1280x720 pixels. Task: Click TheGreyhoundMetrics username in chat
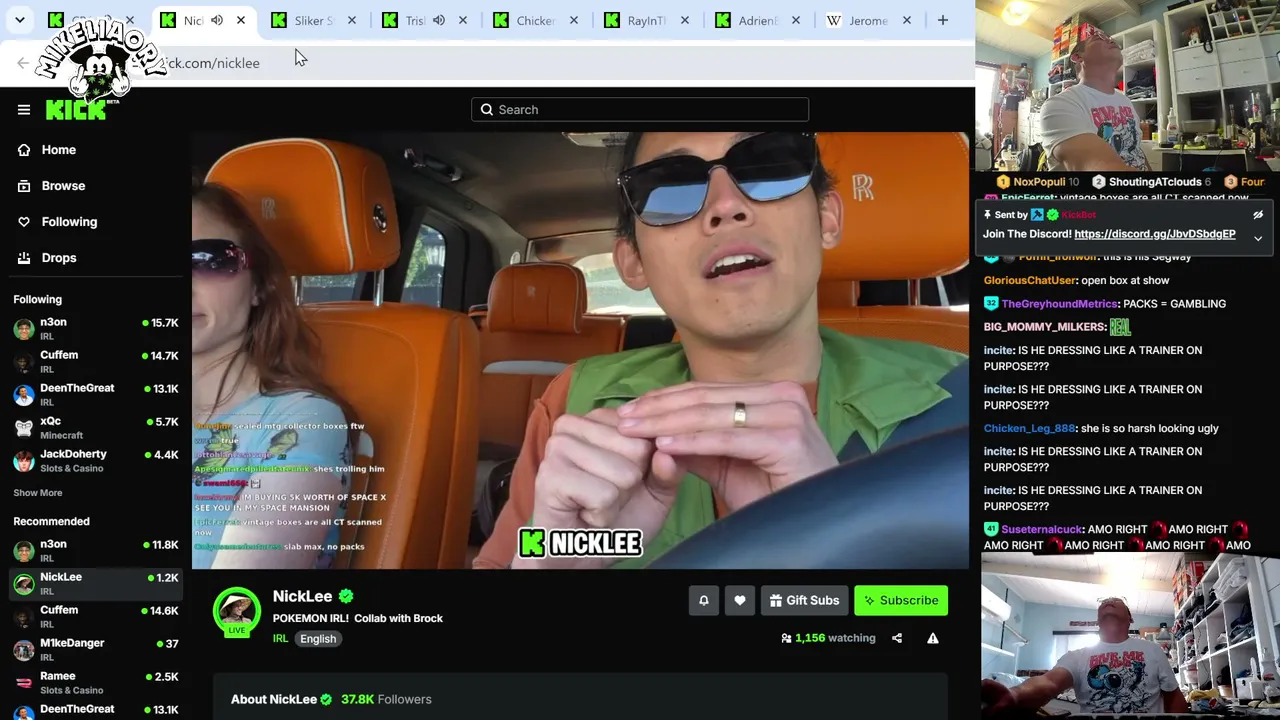(x=1060, y=304)
